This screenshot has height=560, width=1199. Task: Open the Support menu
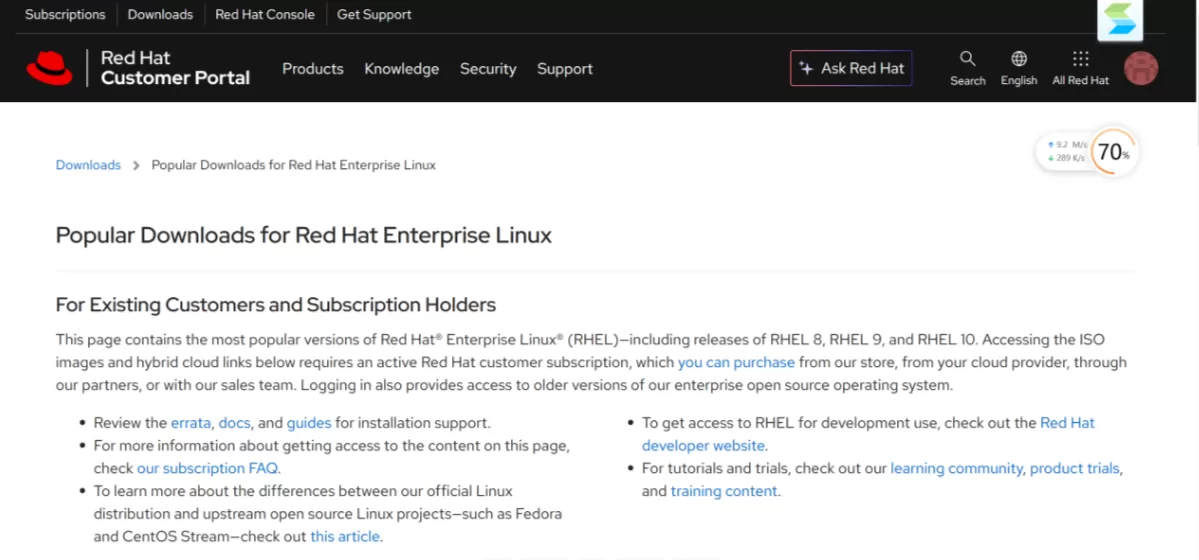(x=564, y=69)
